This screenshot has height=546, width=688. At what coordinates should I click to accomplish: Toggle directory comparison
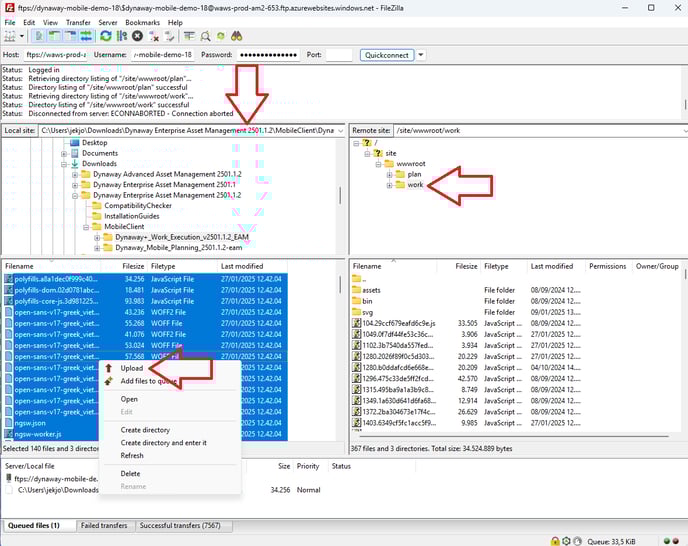pos(205,36)
